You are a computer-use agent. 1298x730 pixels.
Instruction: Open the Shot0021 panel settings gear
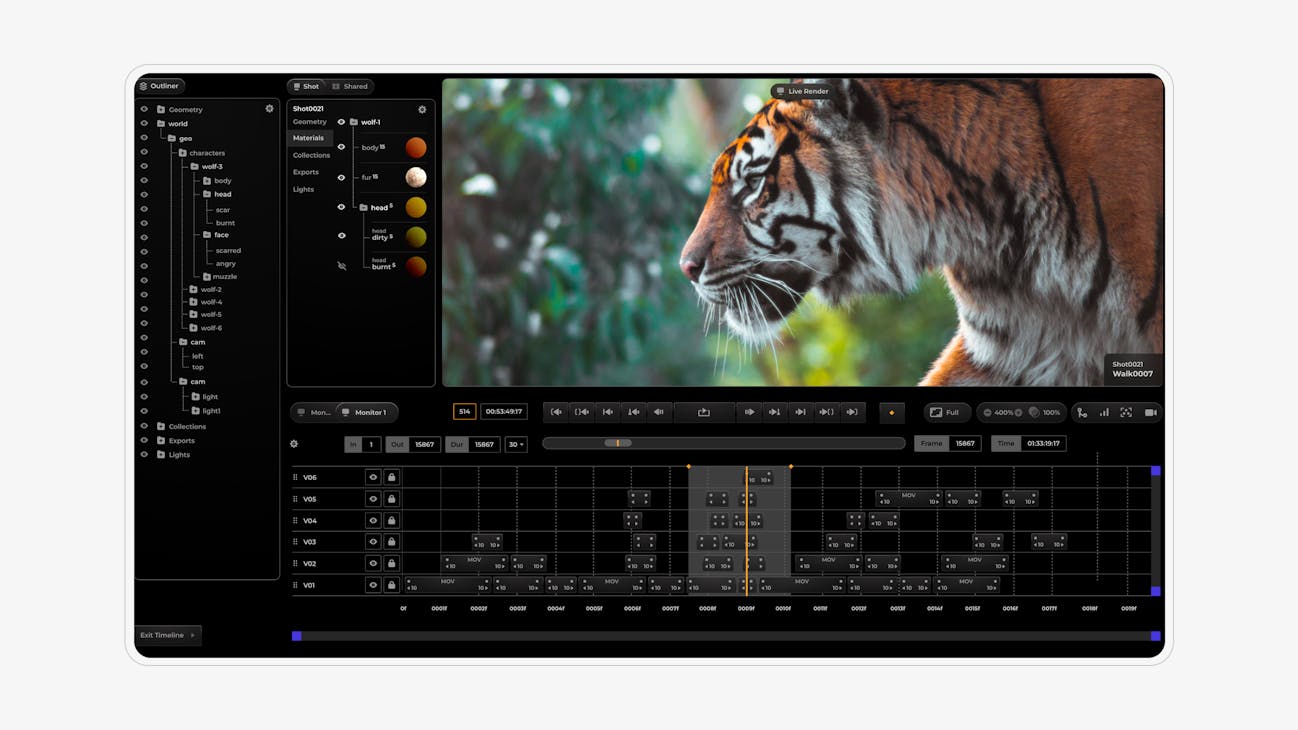tap(422, 109)
